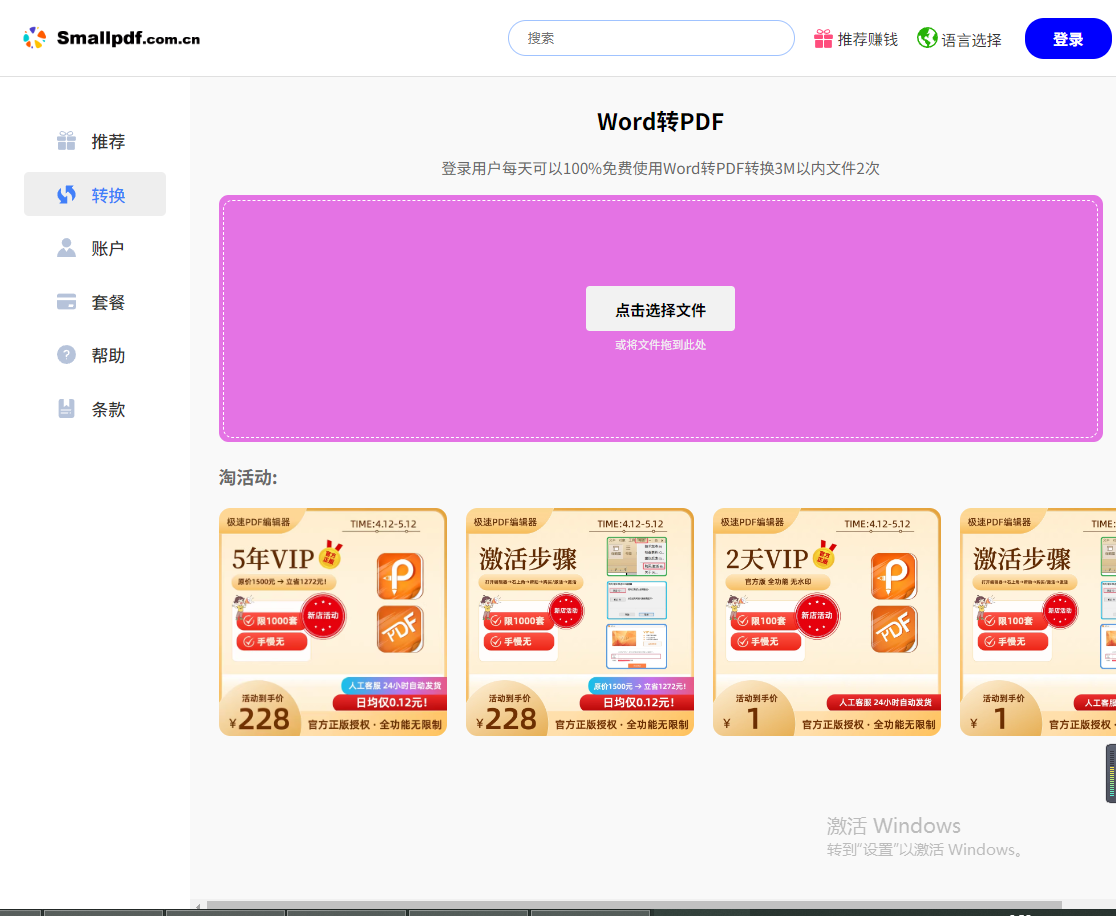This screenshot has width=1116, height=916.
Task: Click the 登录用户每天可以100%免费使用 notice text
Action: (x=660, y=169)
